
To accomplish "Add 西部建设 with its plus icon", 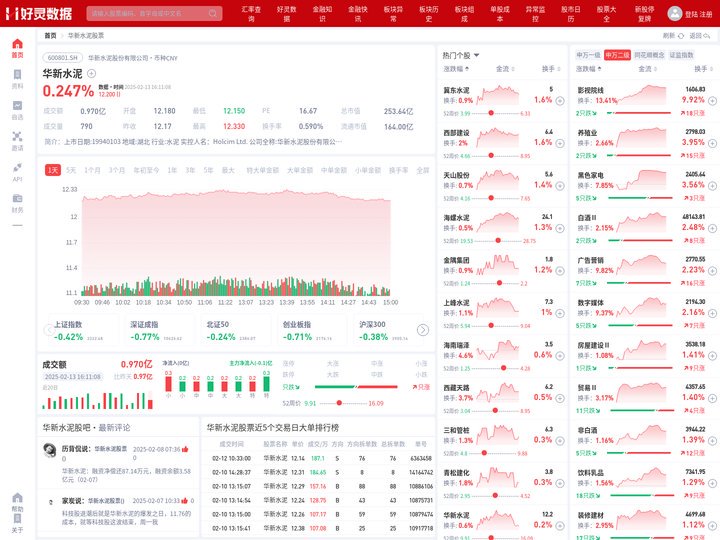I will coord(560,143).
